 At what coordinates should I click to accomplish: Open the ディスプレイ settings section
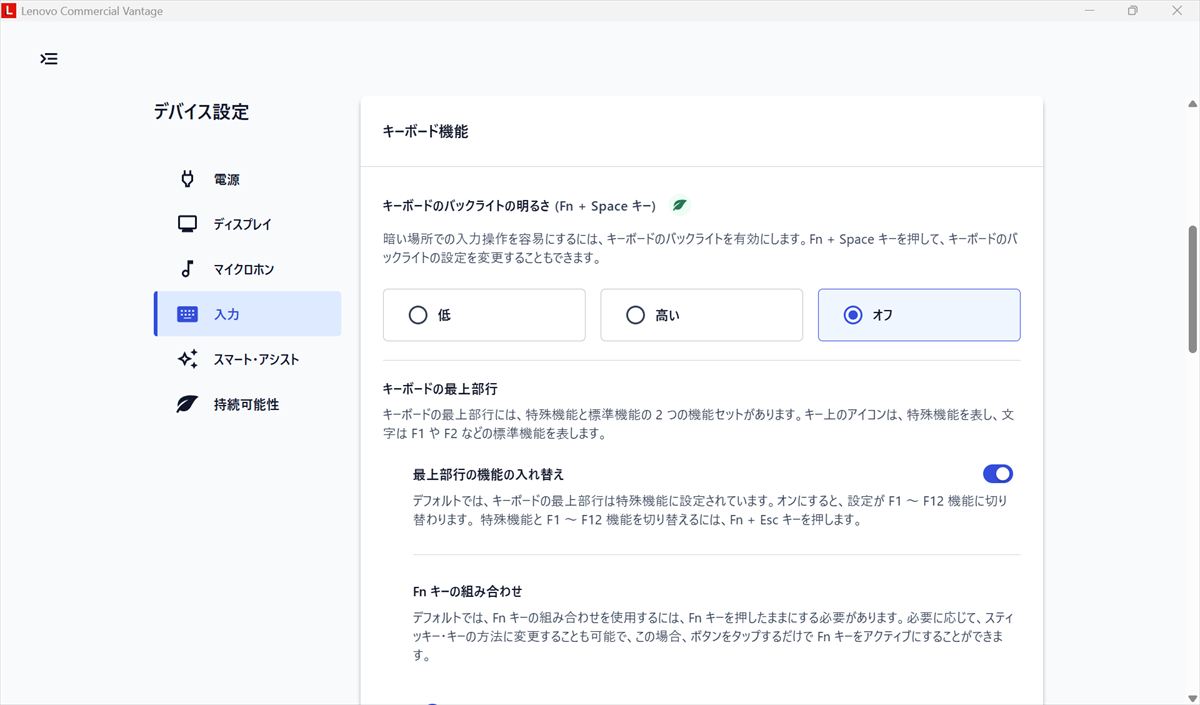(242, 225)
